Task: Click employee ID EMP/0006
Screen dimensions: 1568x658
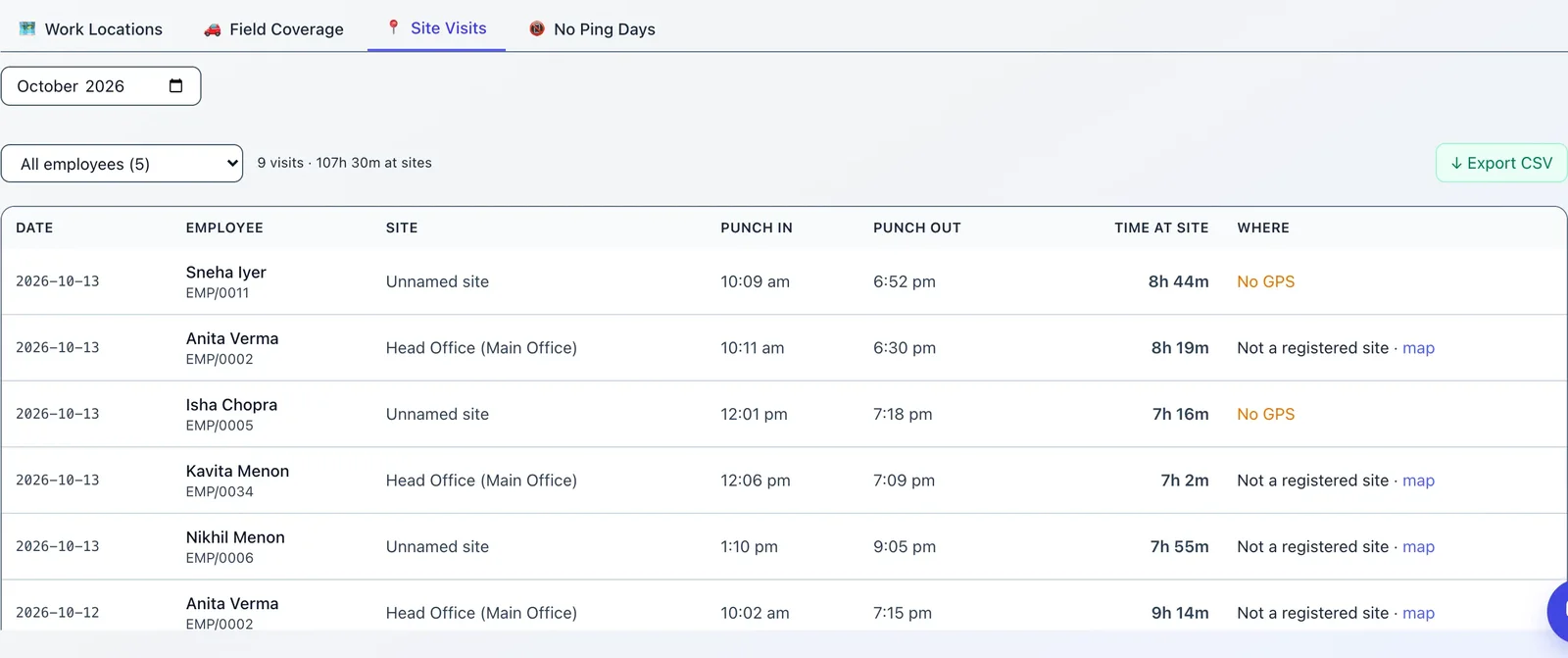Action: click(x=220, y=558)
